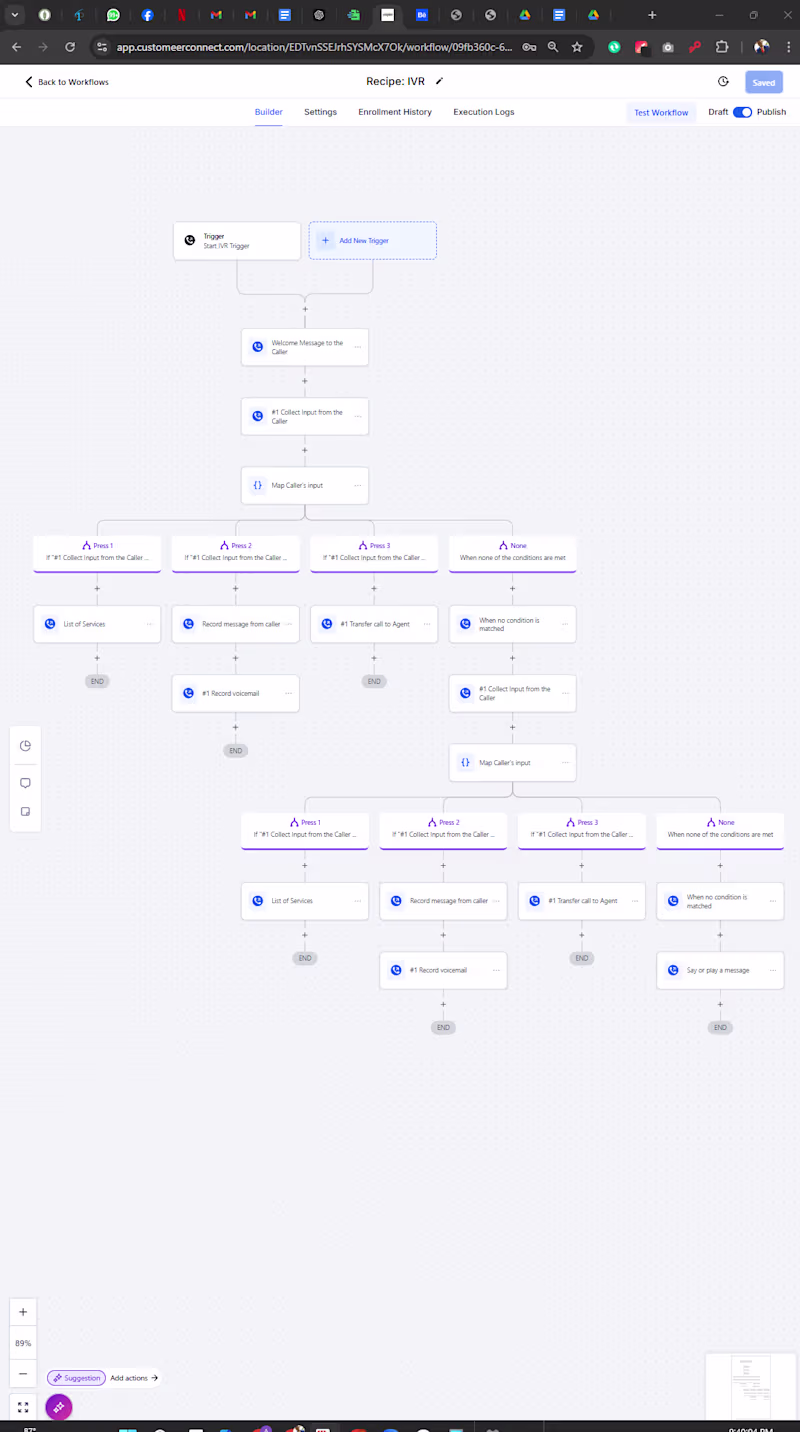800x1432 pixels.
Task: Open the Enrollment History tab
Action: pyautogui.click(x=395, y=112)
